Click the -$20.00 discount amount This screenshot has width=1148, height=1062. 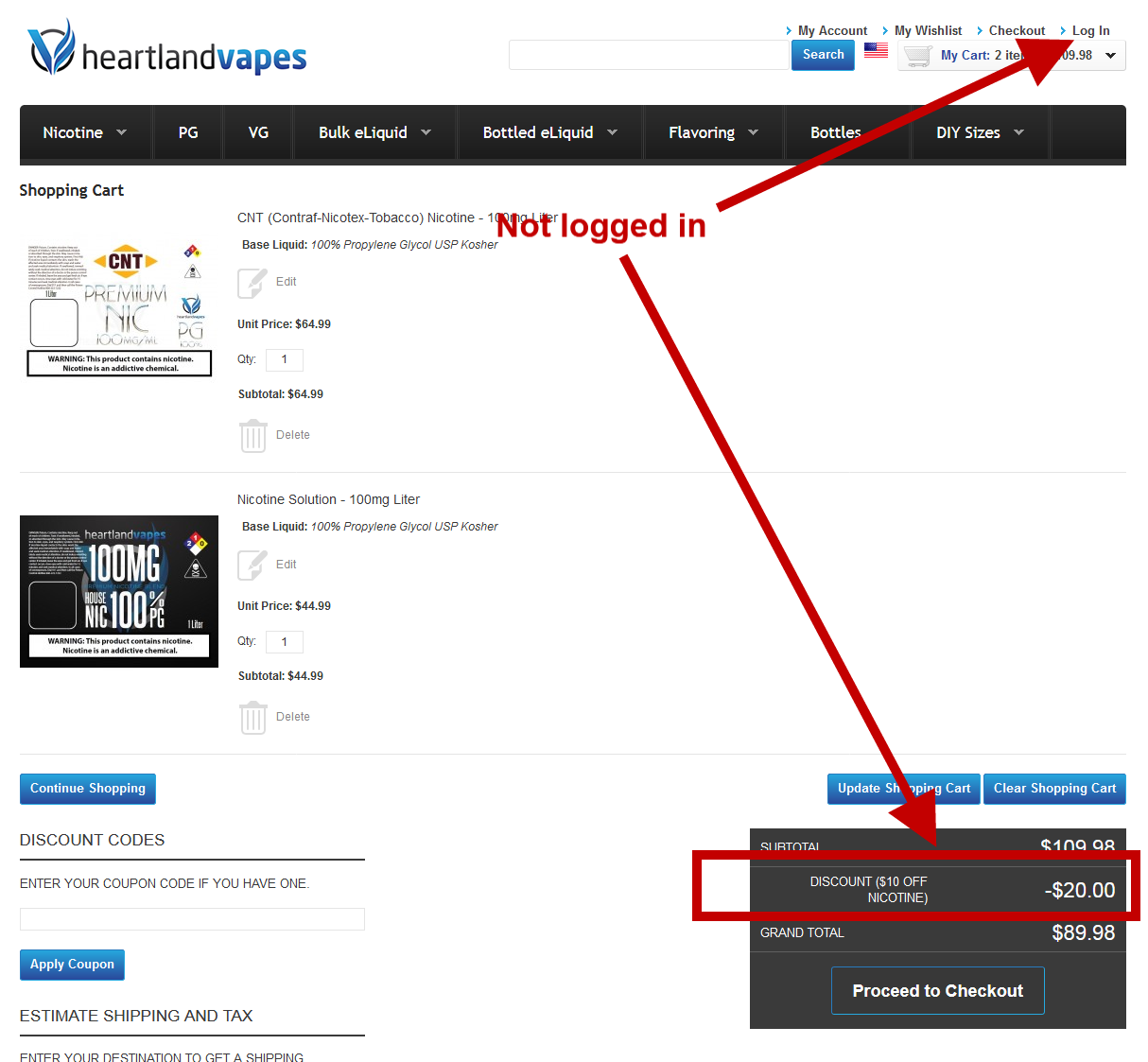[x=1080, y=891]
